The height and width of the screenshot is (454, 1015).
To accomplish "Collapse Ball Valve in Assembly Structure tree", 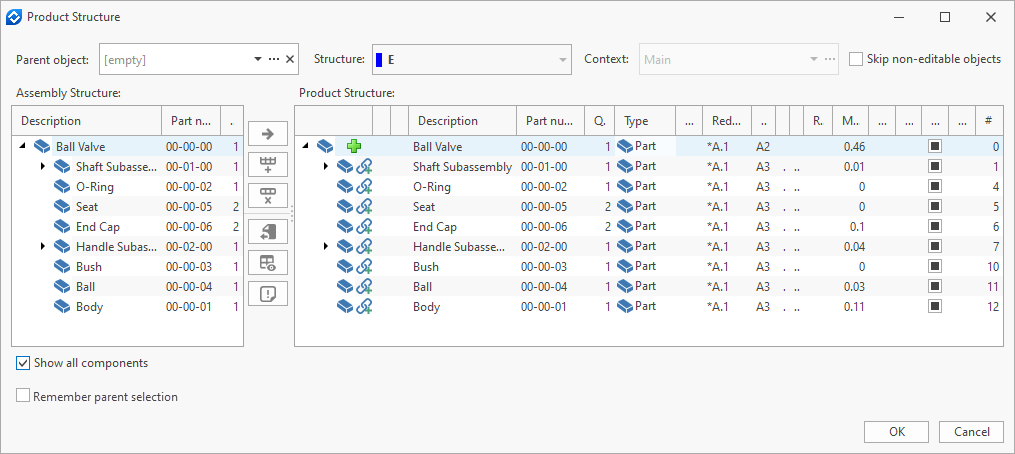I will [23, 146].
